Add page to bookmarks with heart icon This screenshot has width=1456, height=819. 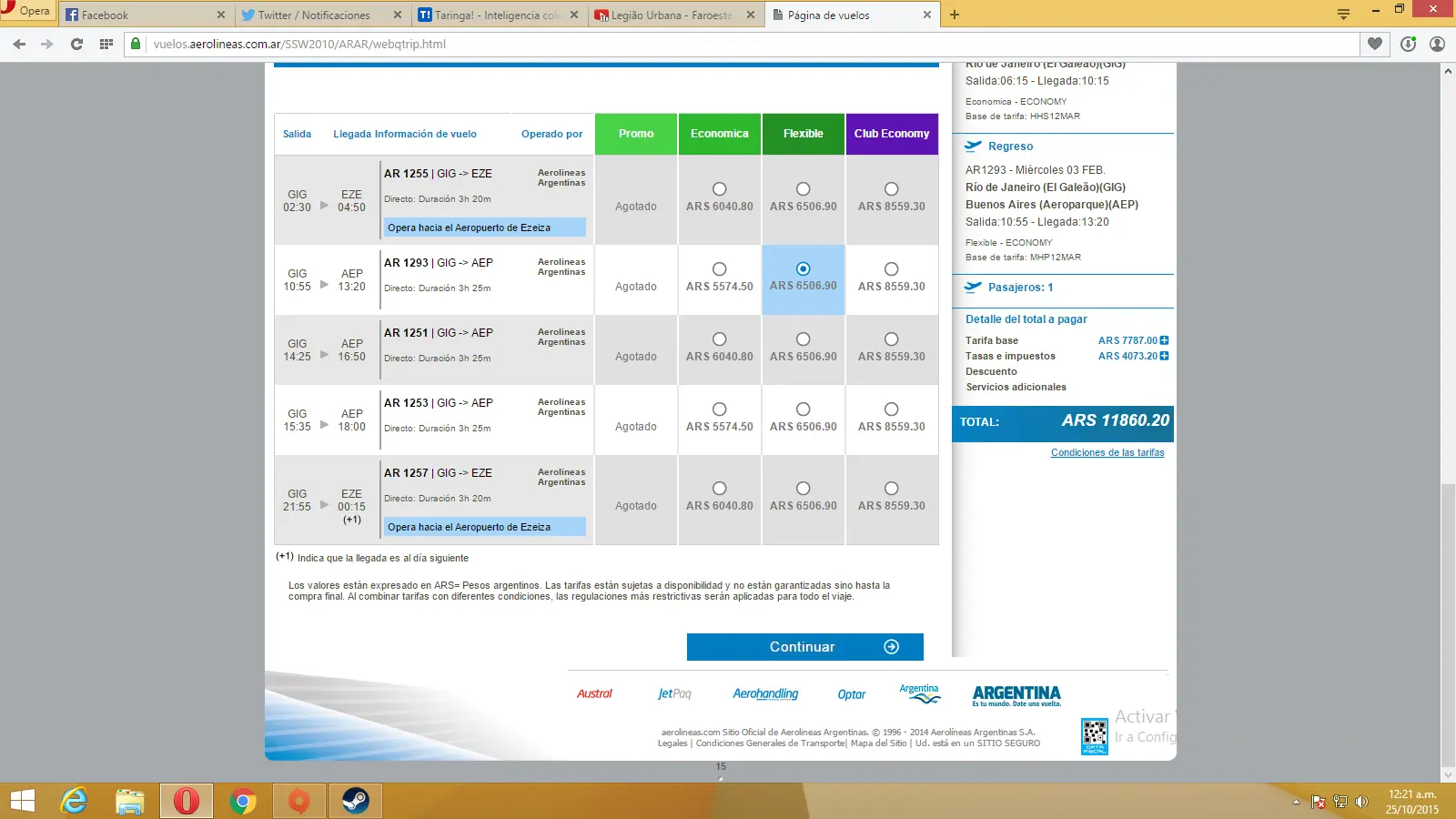tap(1375, 44)
